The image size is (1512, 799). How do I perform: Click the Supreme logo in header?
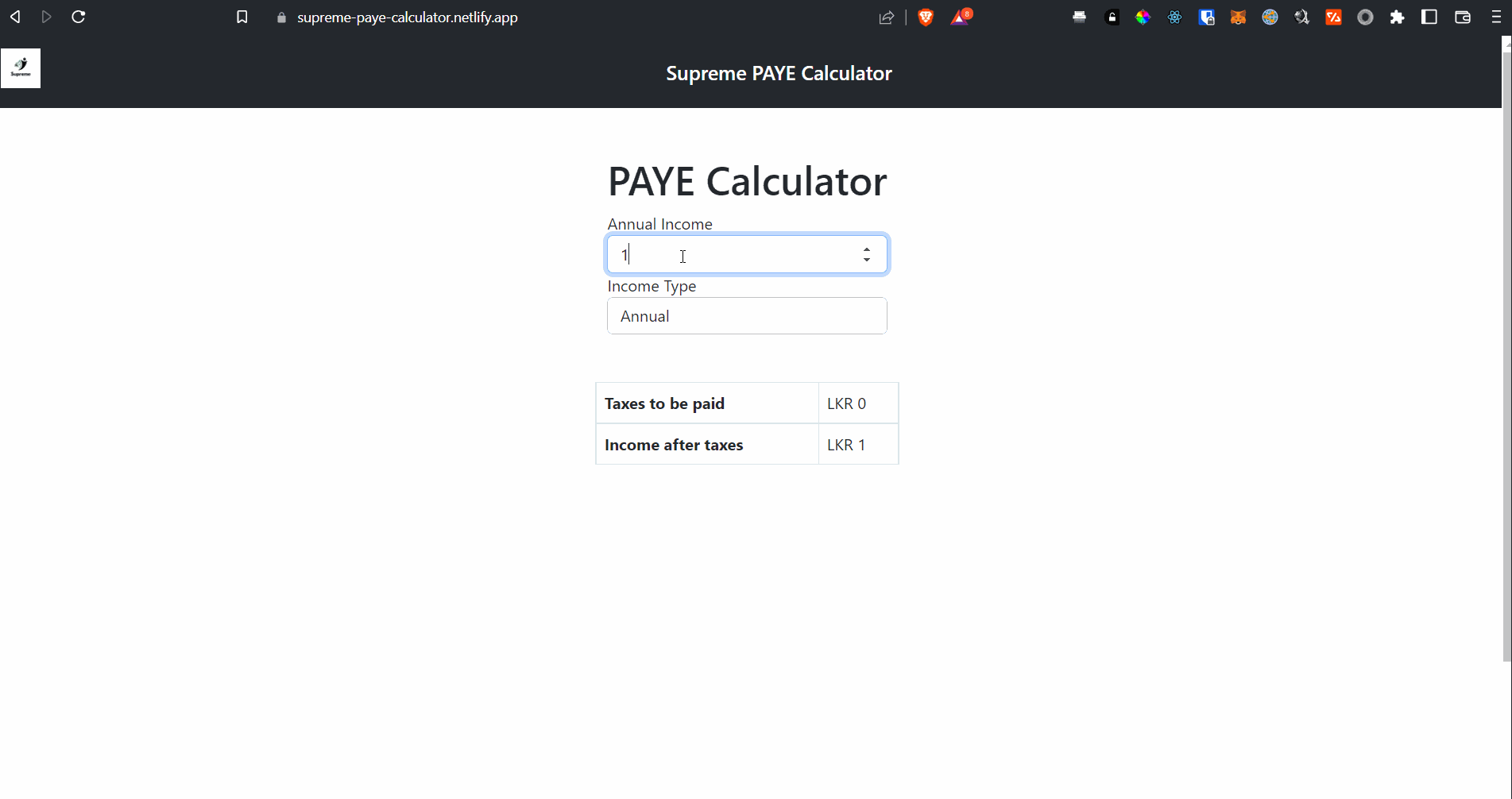(x=21, y=68)
